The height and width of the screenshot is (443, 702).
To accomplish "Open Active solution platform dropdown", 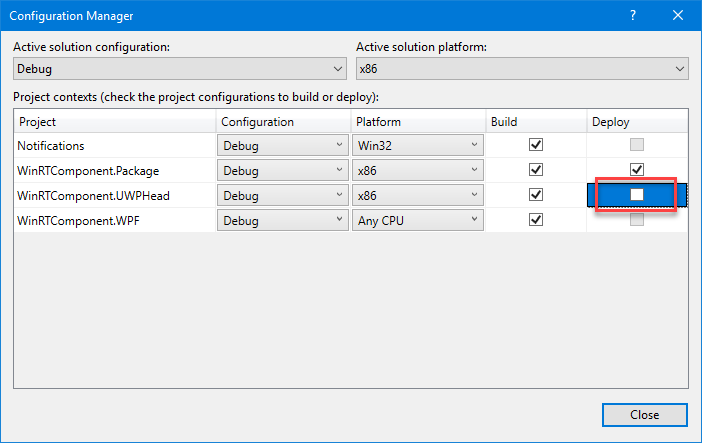I will coord(523,69).
